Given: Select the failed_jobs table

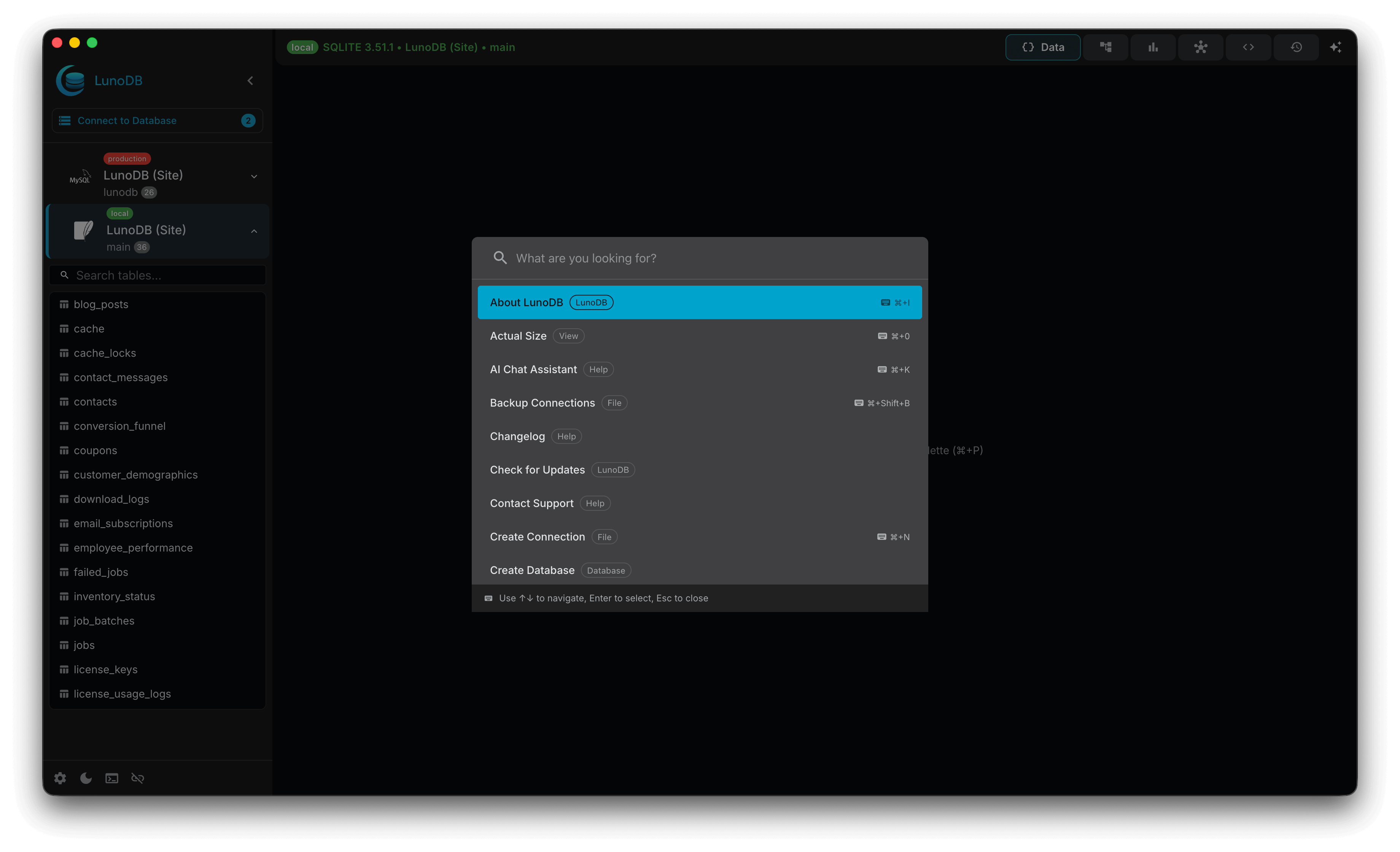Looking at the screenshot, I should click(100, 572).
